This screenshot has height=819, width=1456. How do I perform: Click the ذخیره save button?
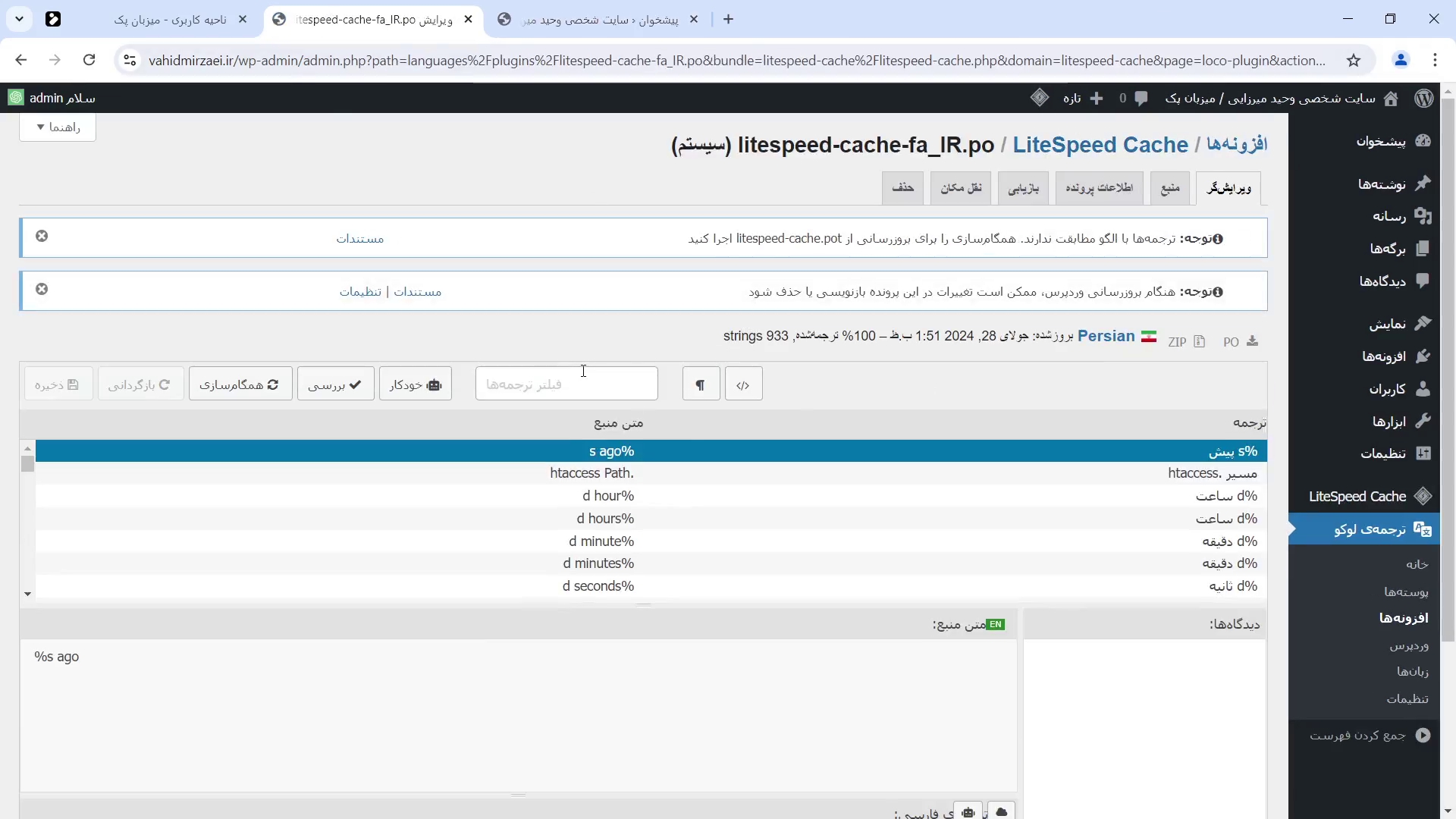58,384
